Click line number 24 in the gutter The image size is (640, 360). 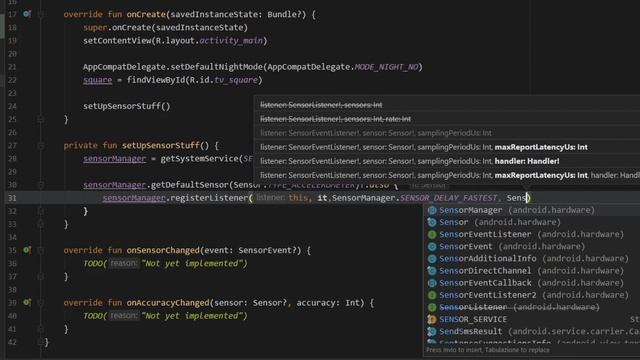(x=12, y=106)
